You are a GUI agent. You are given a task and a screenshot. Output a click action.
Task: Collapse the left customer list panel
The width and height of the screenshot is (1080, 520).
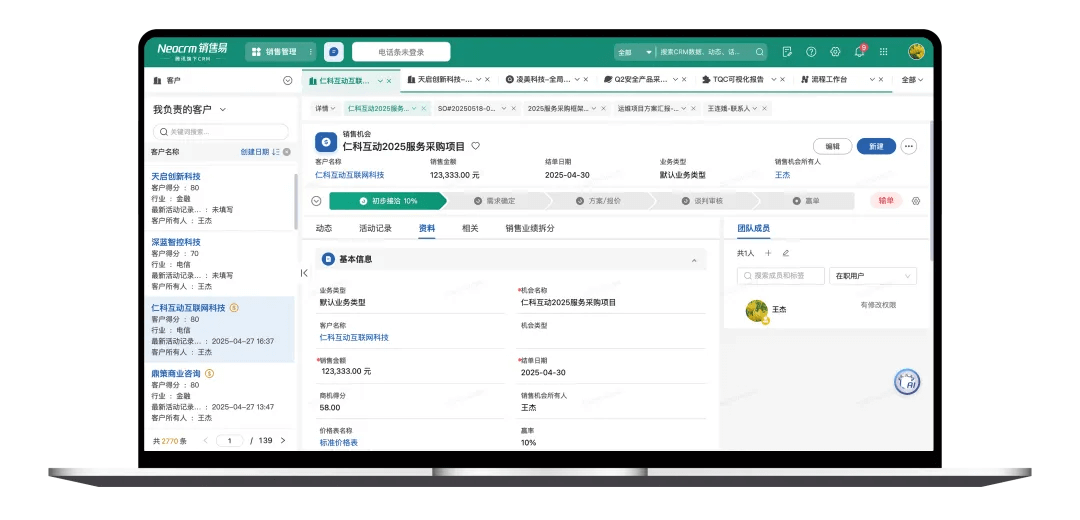[304, 273]
